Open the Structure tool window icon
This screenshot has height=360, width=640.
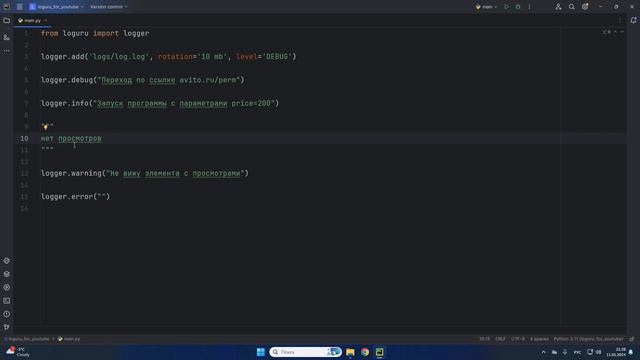pos(7,37)
